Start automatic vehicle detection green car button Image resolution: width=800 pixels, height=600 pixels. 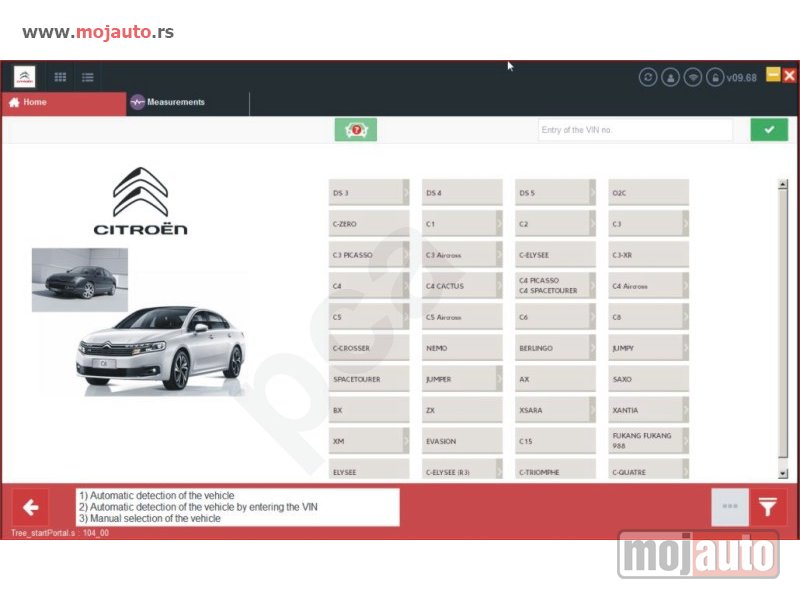pos(356,130)
